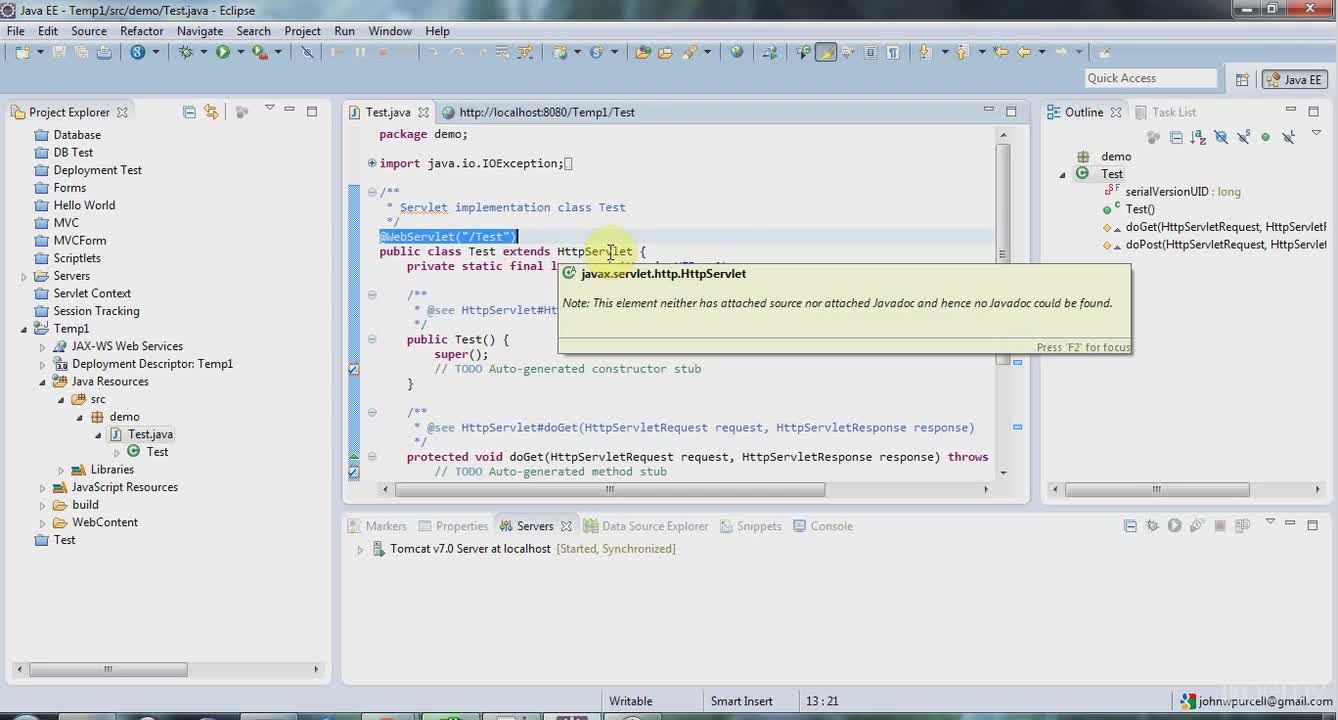The image size is (1338, 720).
Task: Toggle Hide Static Members in Outline
Action: click(x=1244, y=137)
